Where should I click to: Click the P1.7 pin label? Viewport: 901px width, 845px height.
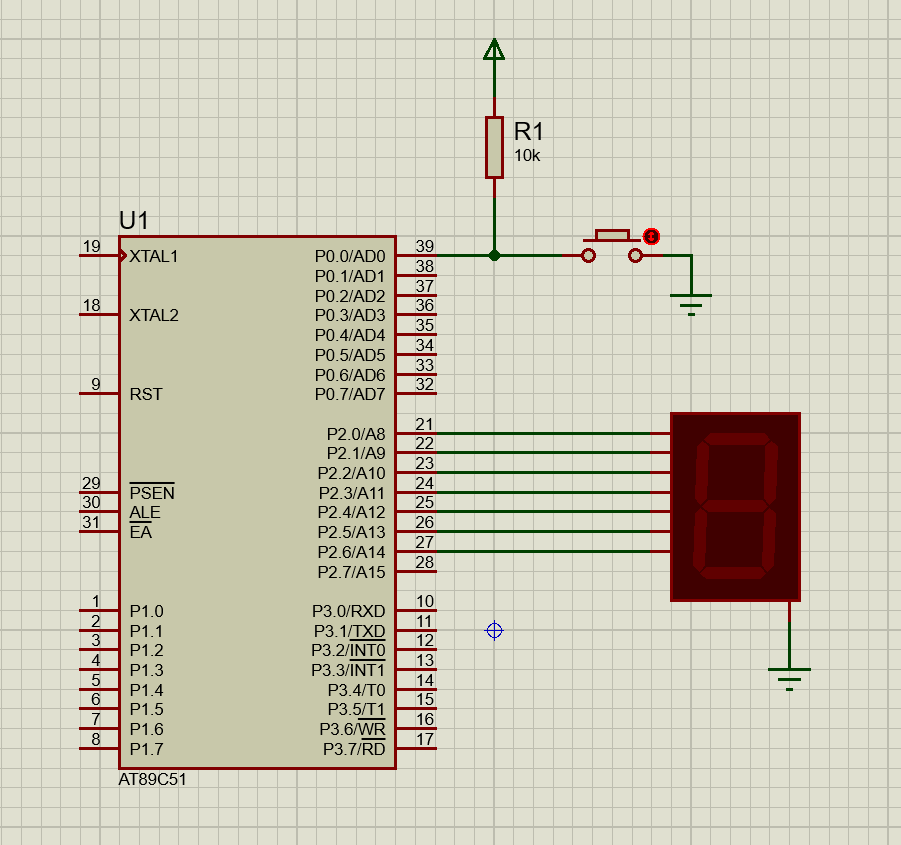pos(147,749)
